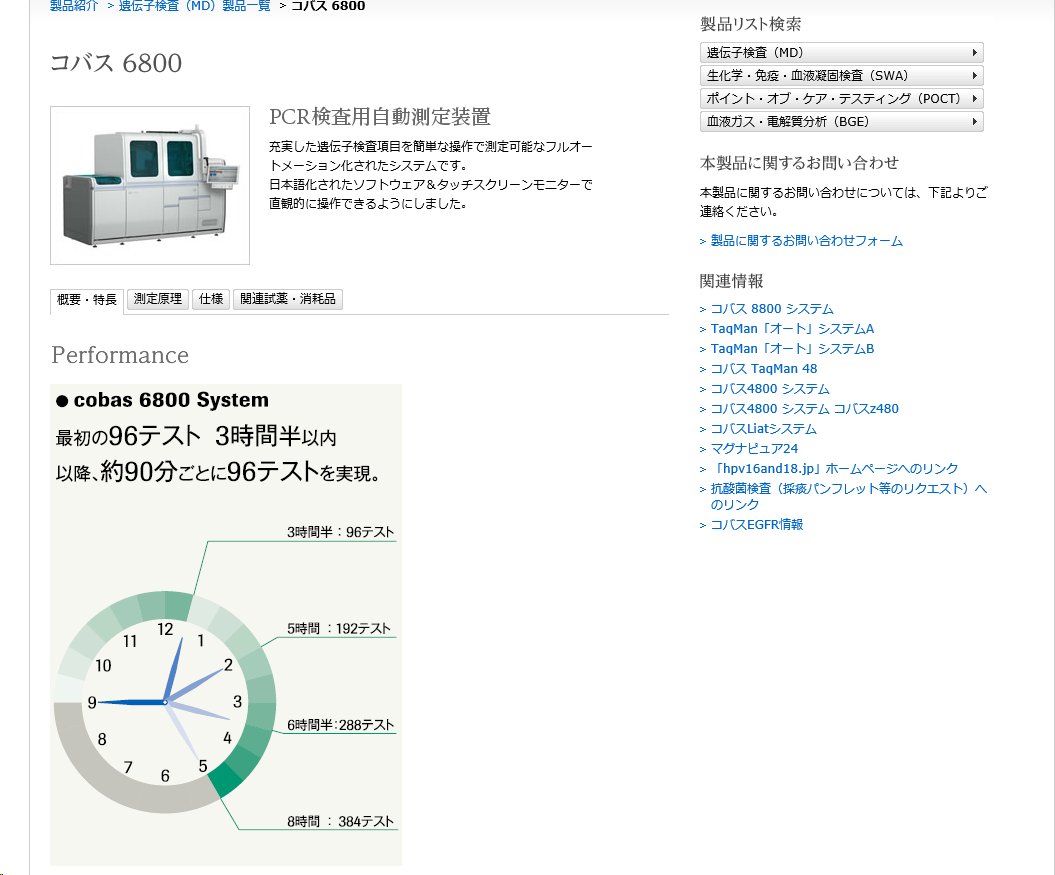Click the Performance section heading
The height and width of the screenshot is (875, 1055).
(x=120, y=355)
